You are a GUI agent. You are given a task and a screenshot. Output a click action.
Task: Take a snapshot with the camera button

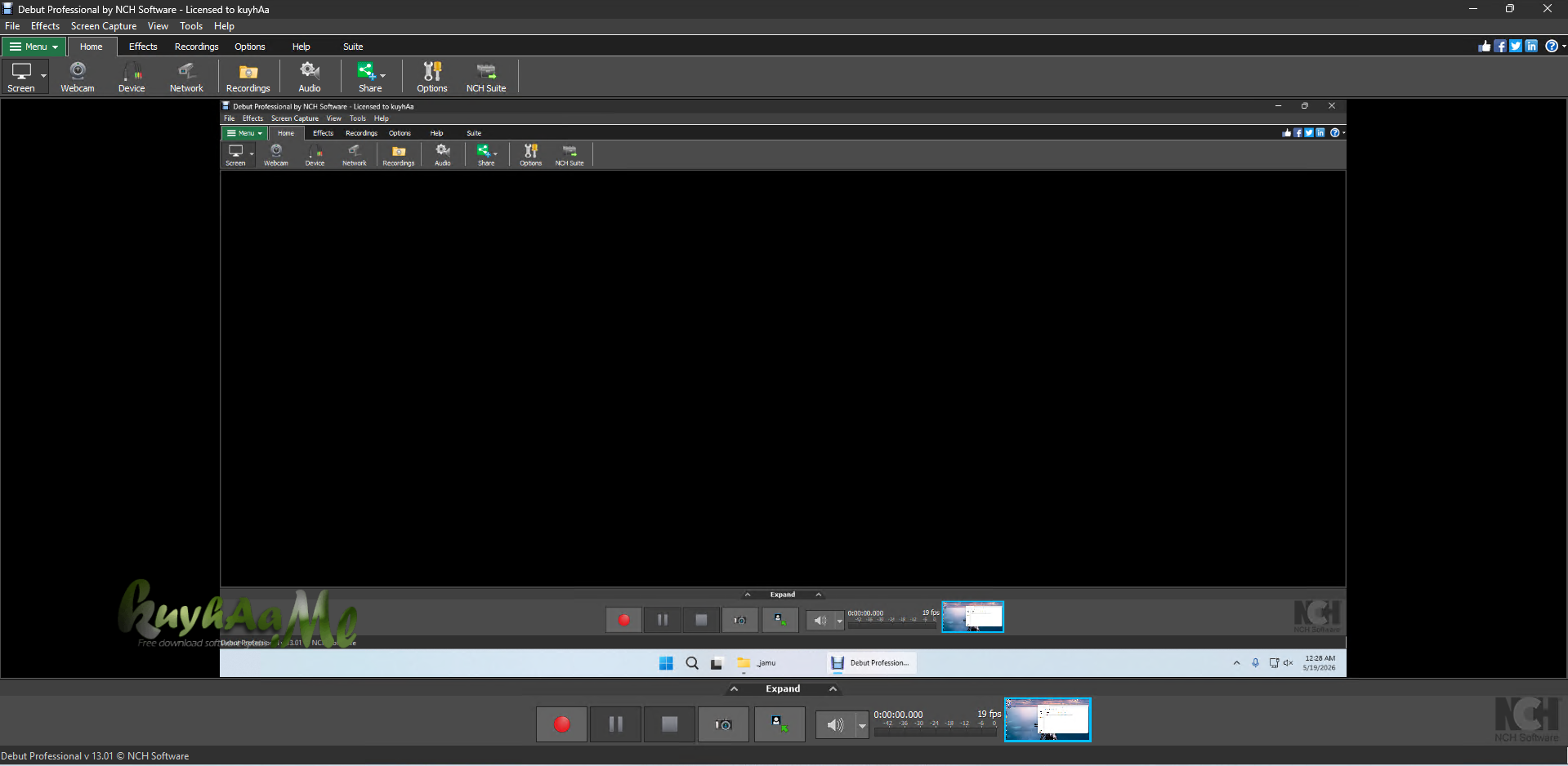coord(724,724)
